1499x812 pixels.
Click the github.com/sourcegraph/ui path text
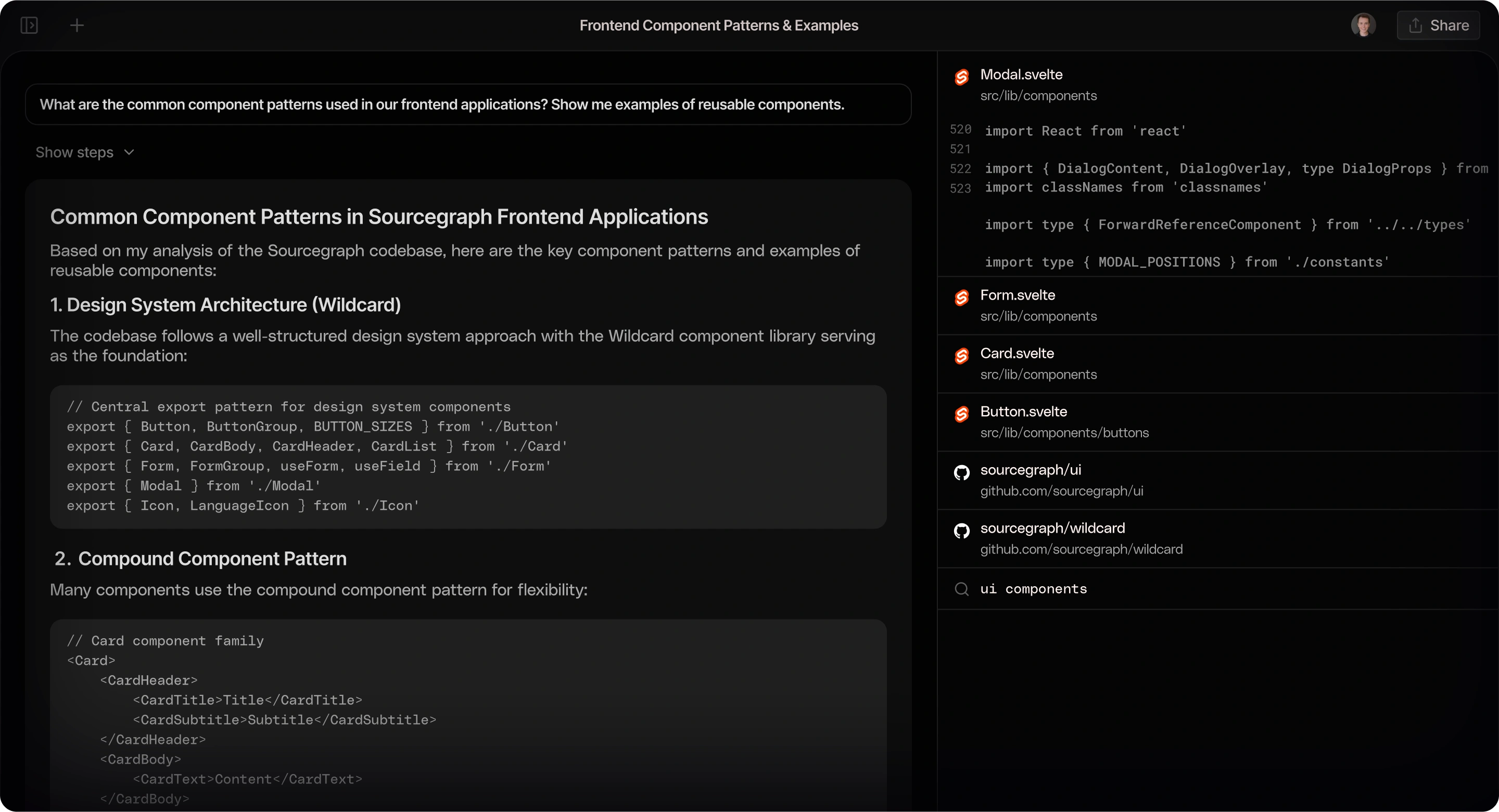1061,491
